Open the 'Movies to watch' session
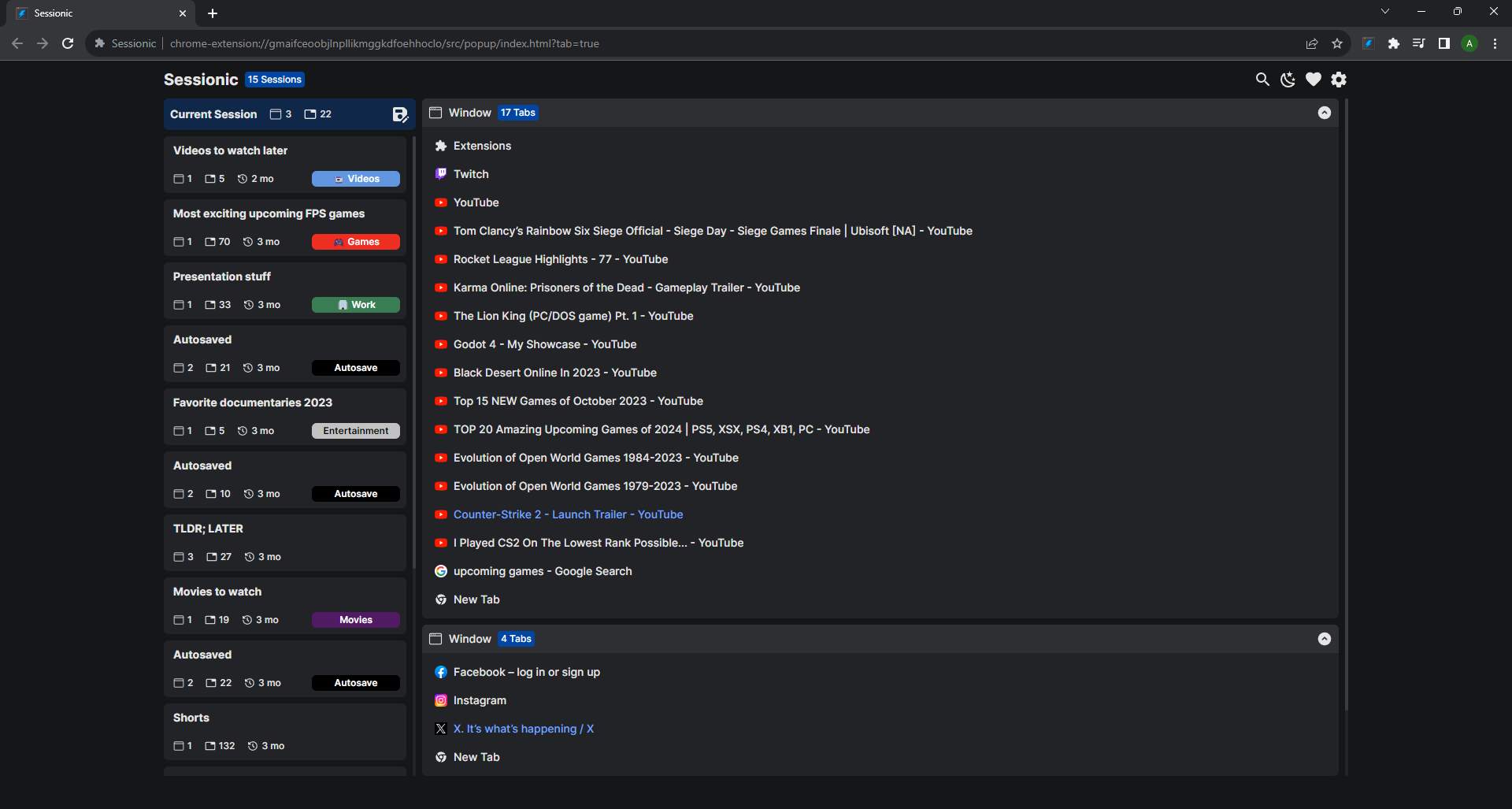Image resolution: width=1512 pixels, height=809 pixels. [x=285, y=605]
